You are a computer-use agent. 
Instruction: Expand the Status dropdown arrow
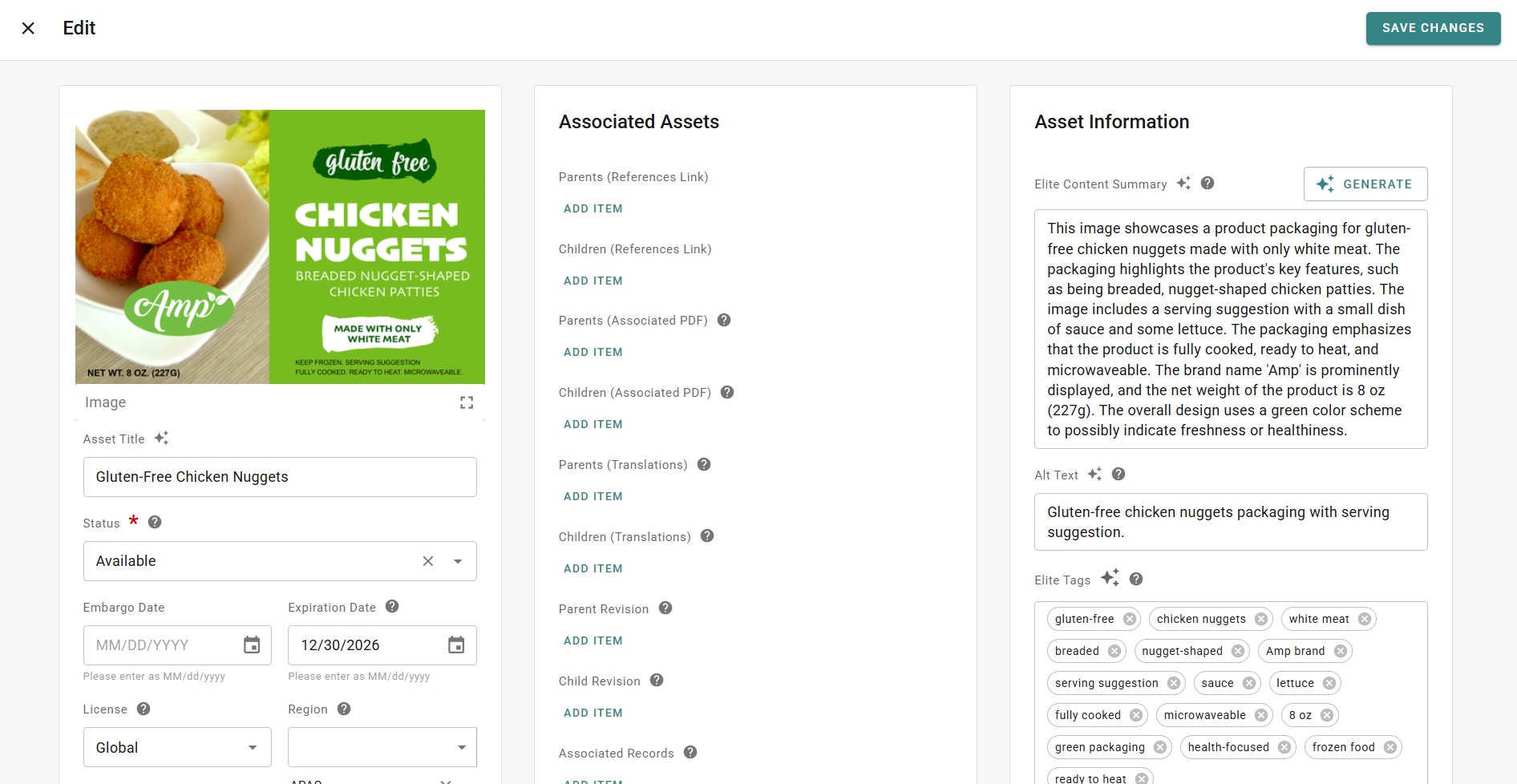[x=458, y=561]
